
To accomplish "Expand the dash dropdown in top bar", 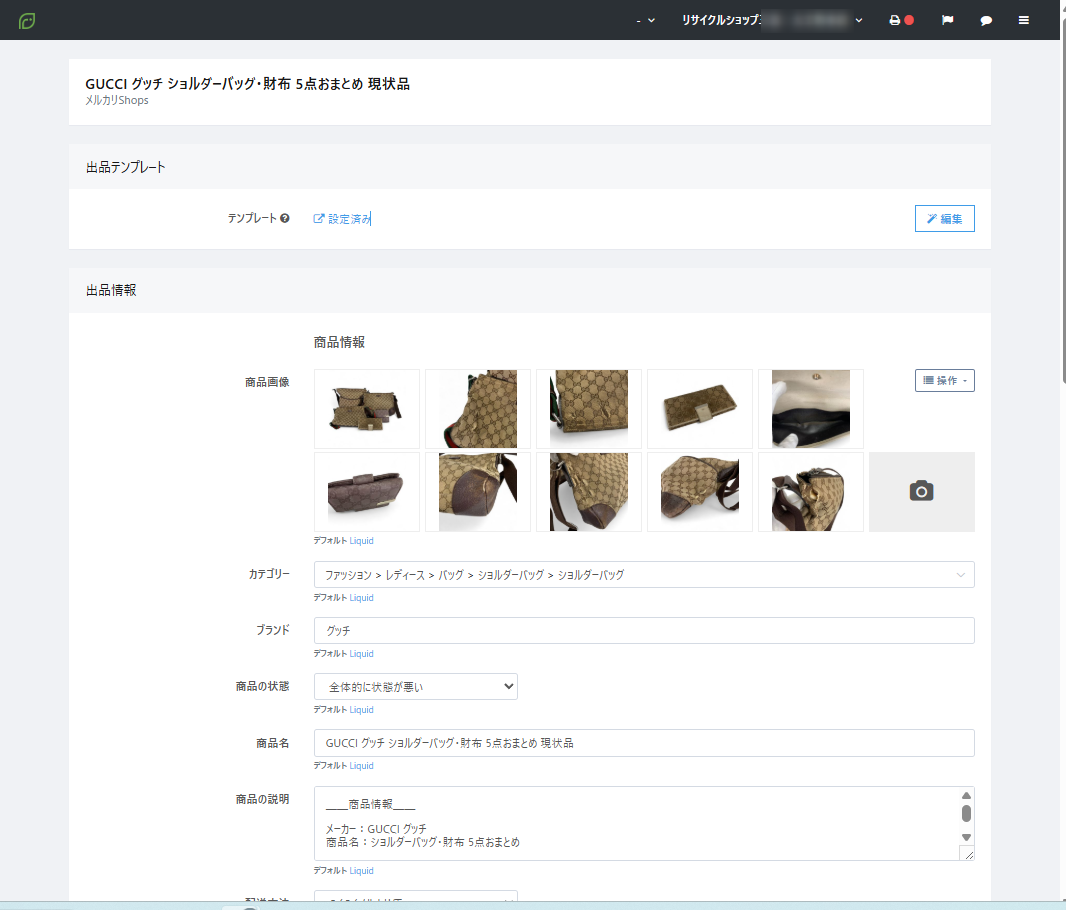I will (646, 20).
